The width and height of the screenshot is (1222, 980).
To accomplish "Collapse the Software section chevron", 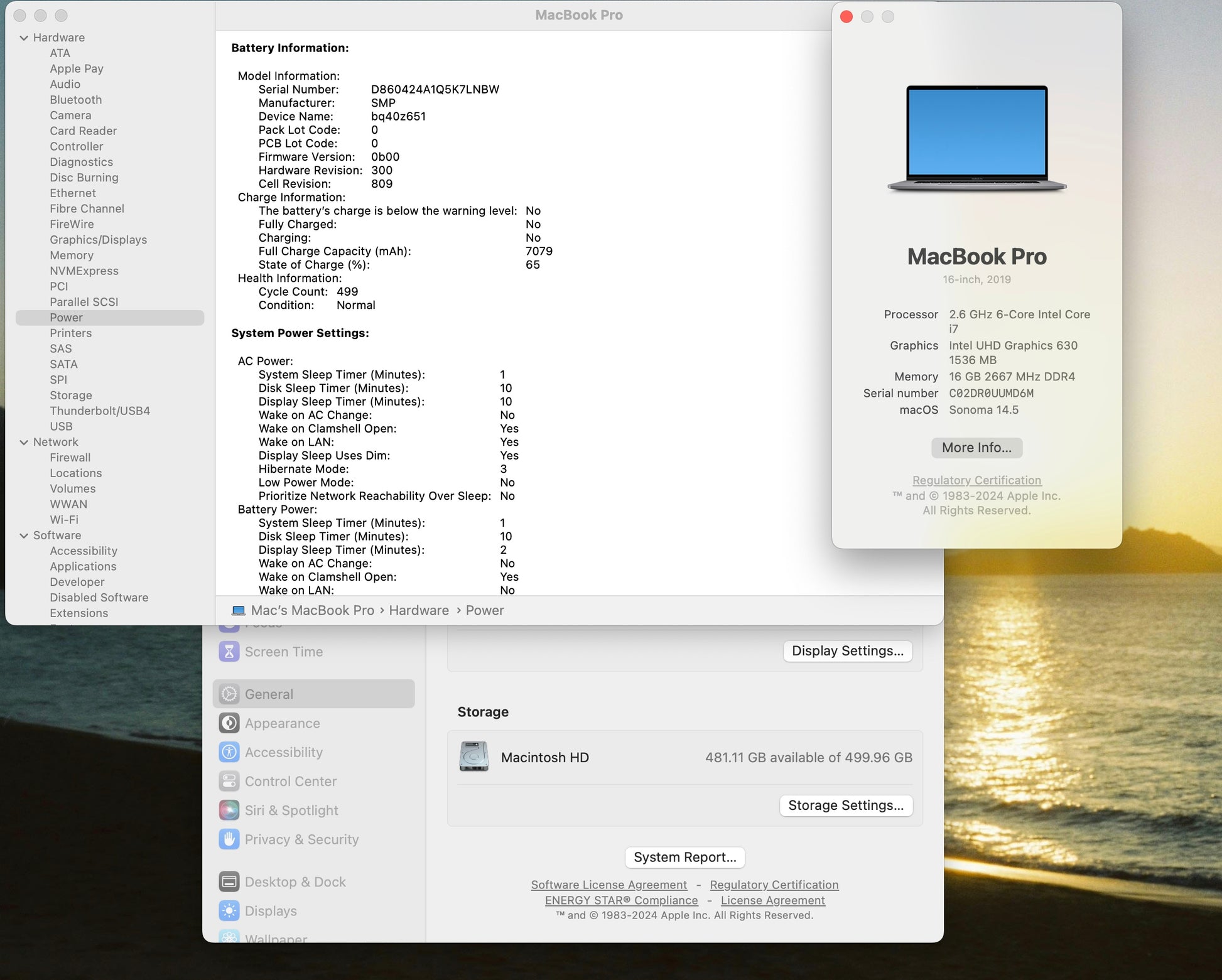I will click(x=24, y=536).
